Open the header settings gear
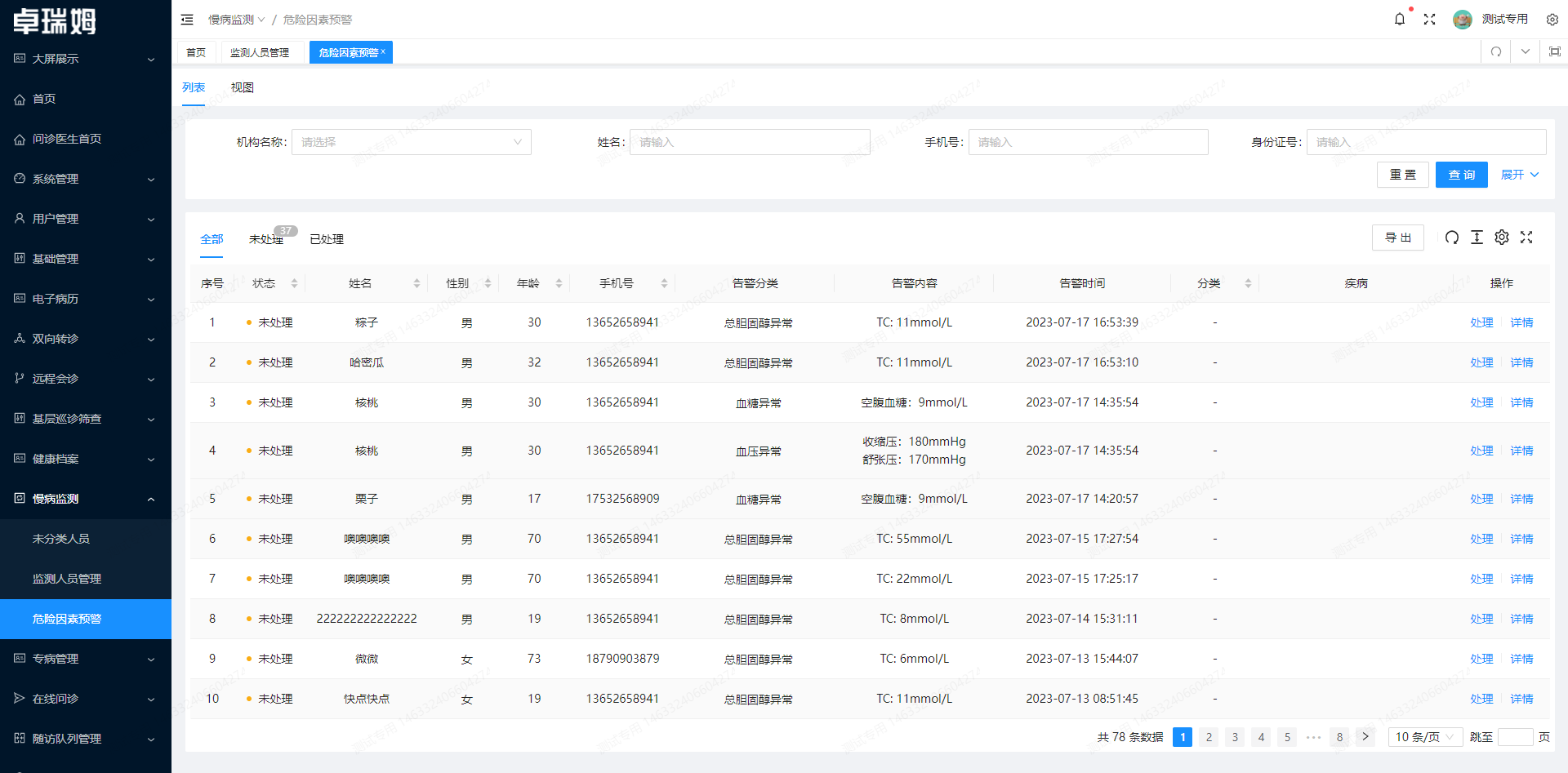 click(x=1552, y=19)
